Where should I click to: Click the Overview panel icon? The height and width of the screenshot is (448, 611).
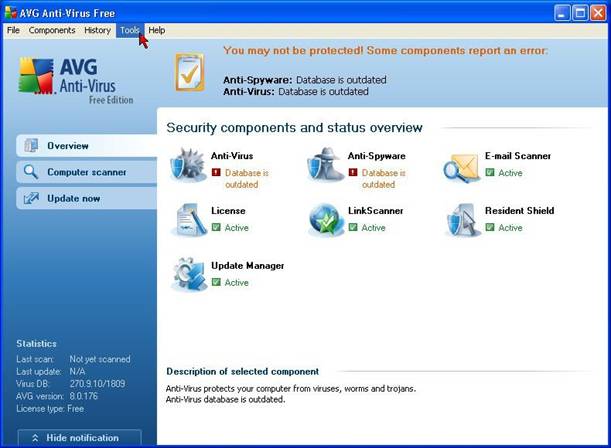point(31,146)
